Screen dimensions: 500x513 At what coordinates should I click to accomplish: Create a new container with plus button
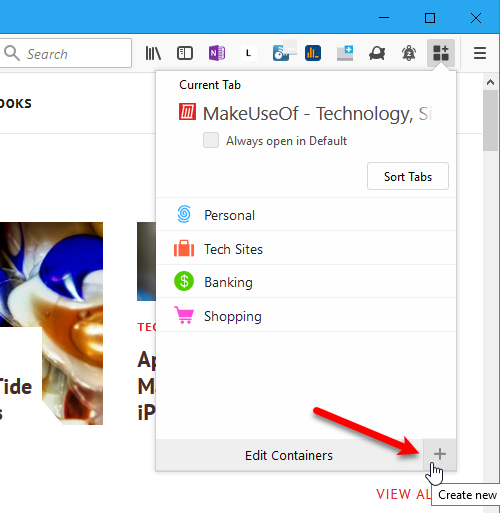[x=440, y=455]
